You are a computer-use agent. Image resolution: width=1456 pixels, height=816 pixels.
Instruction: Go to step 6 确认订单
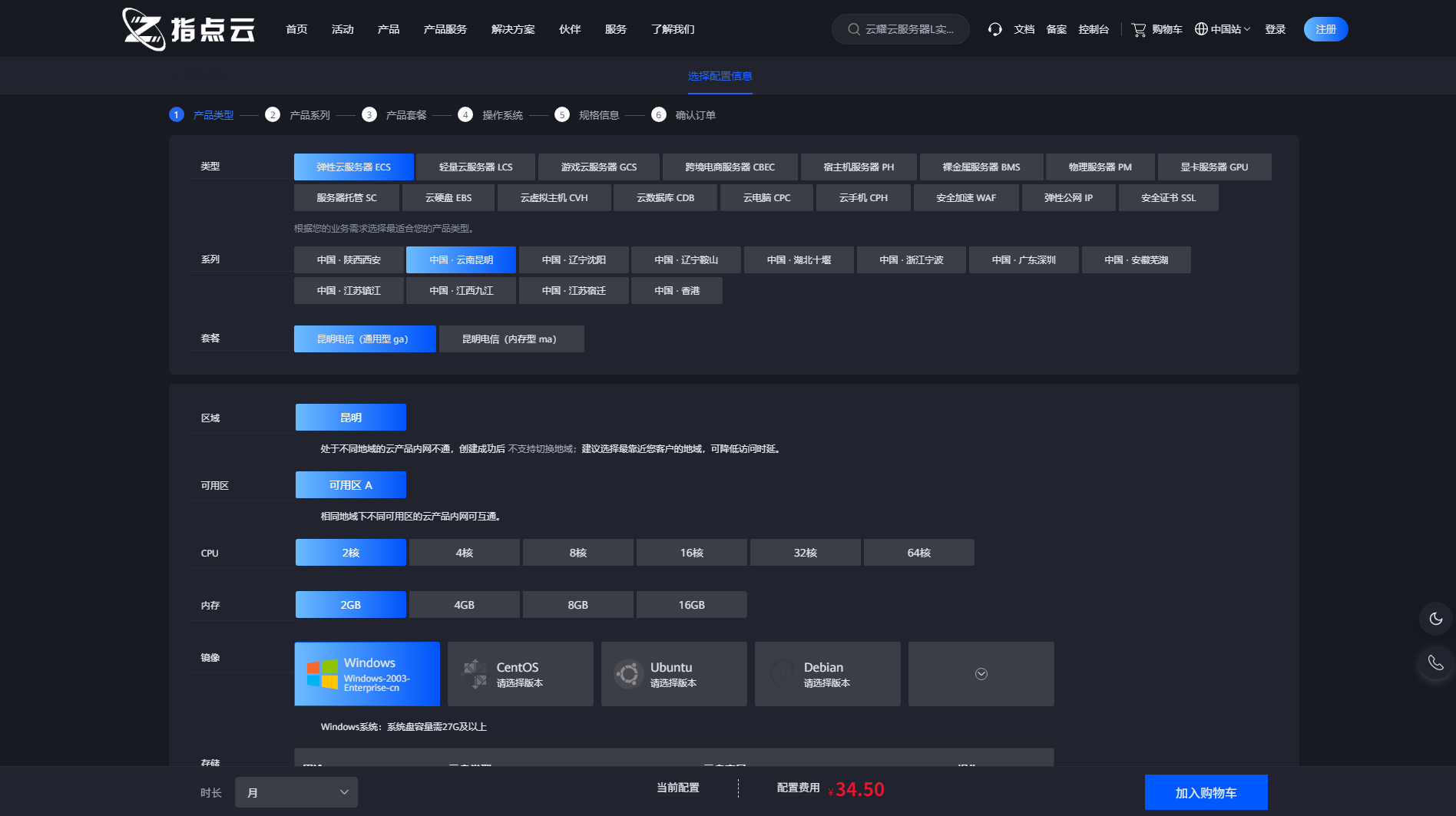pos(684,115)
